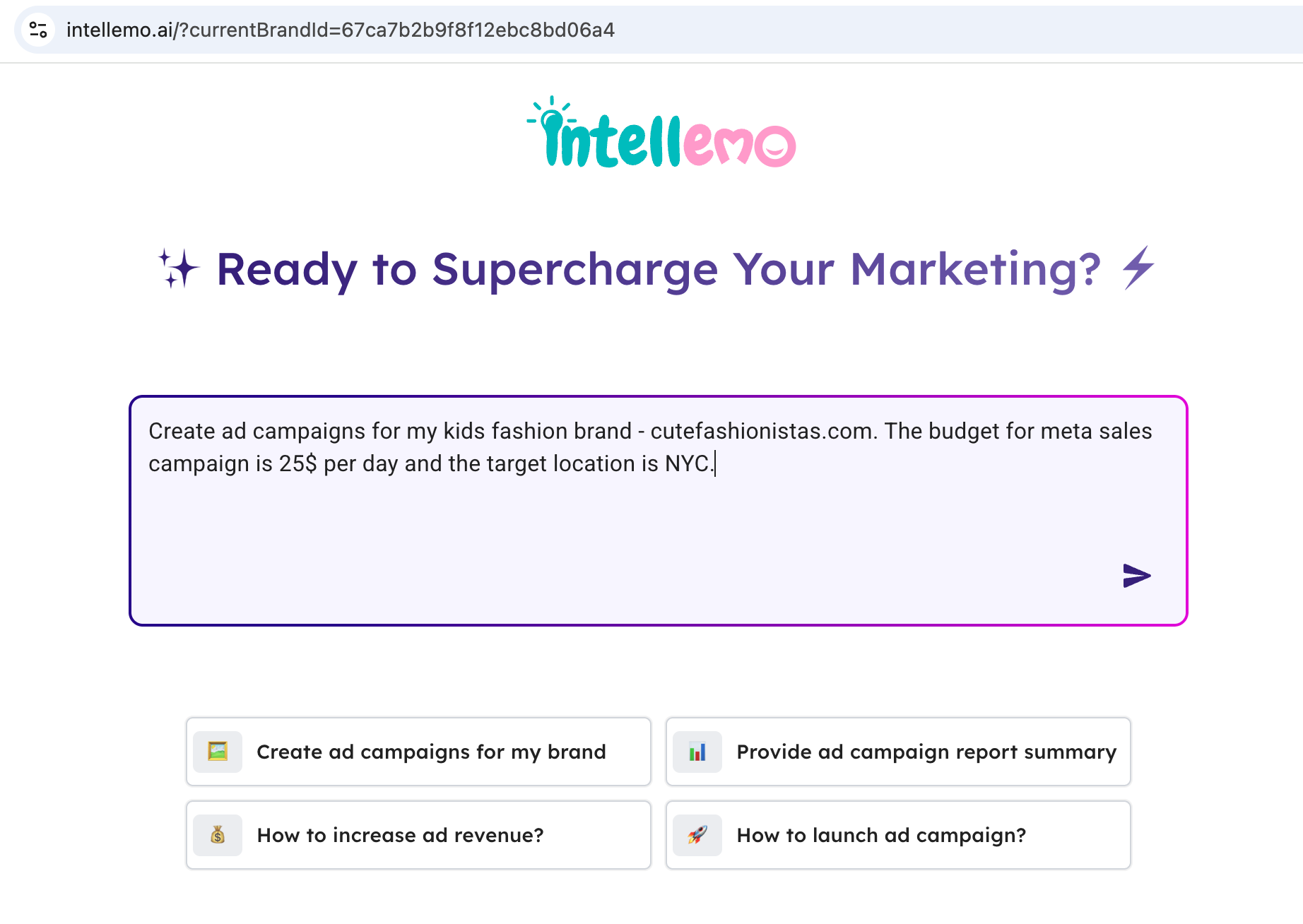
Task: Place cursor on "NYC" in the prompt
Action: [687, 463]
